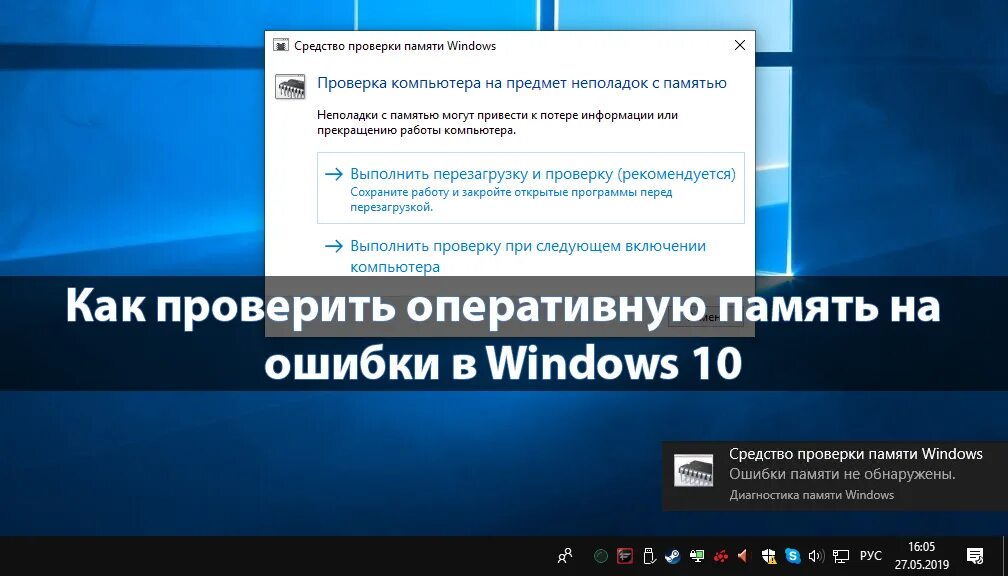Open the Action Center notifications icon

(975, 555)
